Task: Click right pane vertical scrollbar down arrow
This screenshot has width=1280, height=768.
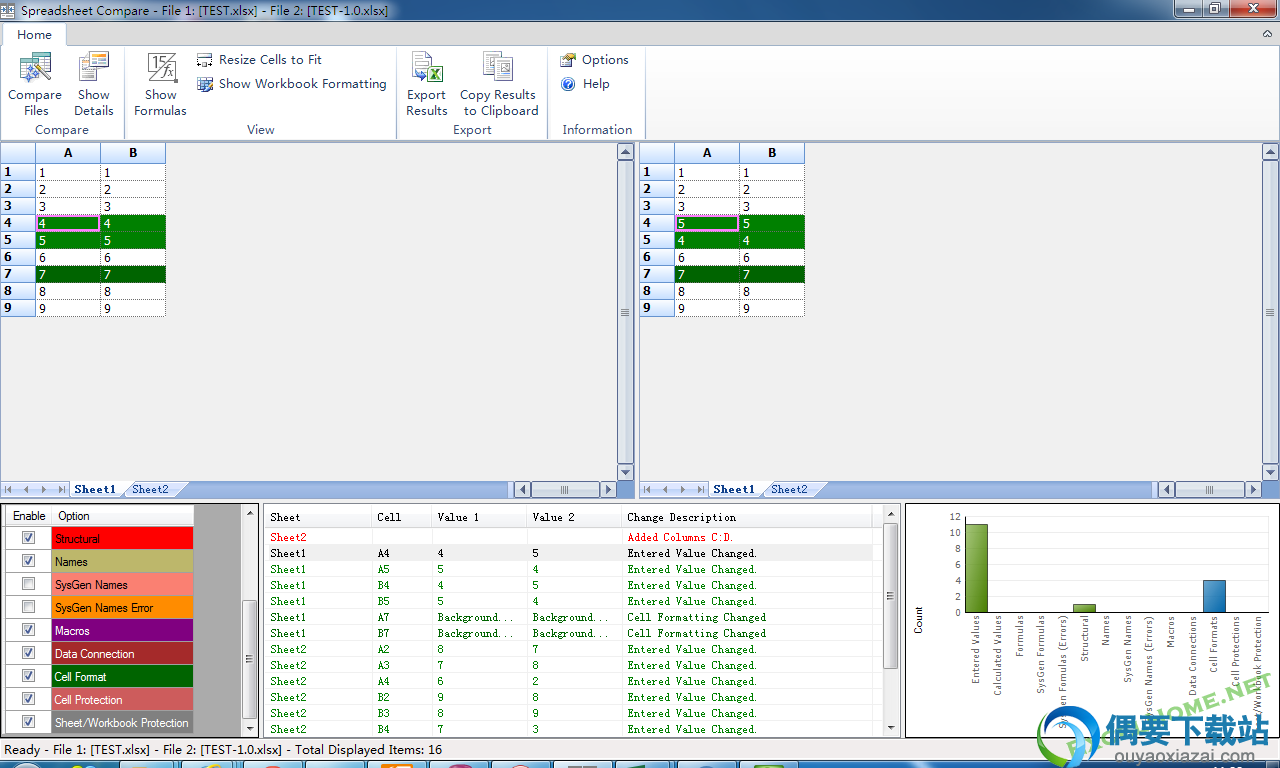Action: click(x=1271, y=473)
